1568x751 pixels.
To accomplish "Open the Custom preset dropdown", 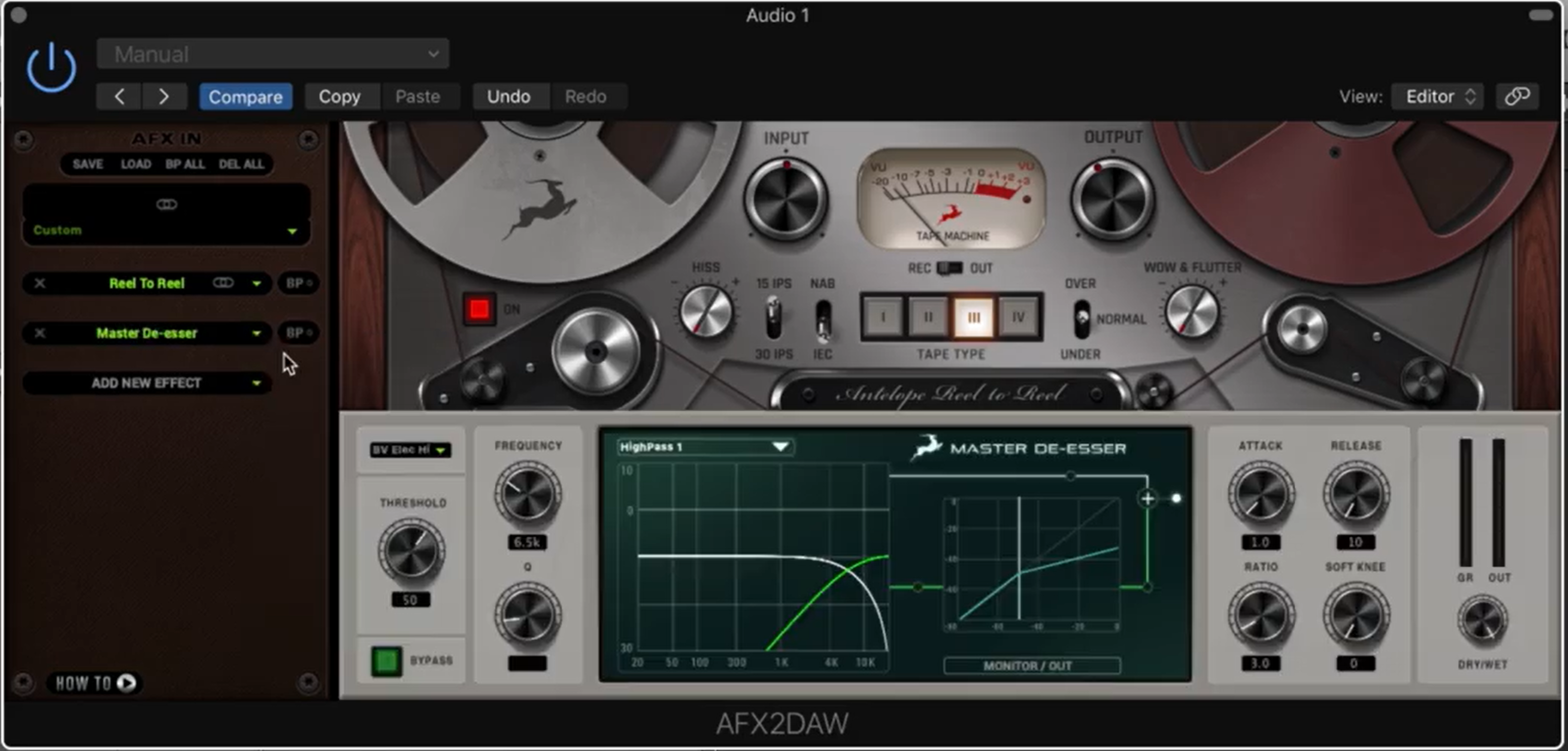I will click(166, 231).
